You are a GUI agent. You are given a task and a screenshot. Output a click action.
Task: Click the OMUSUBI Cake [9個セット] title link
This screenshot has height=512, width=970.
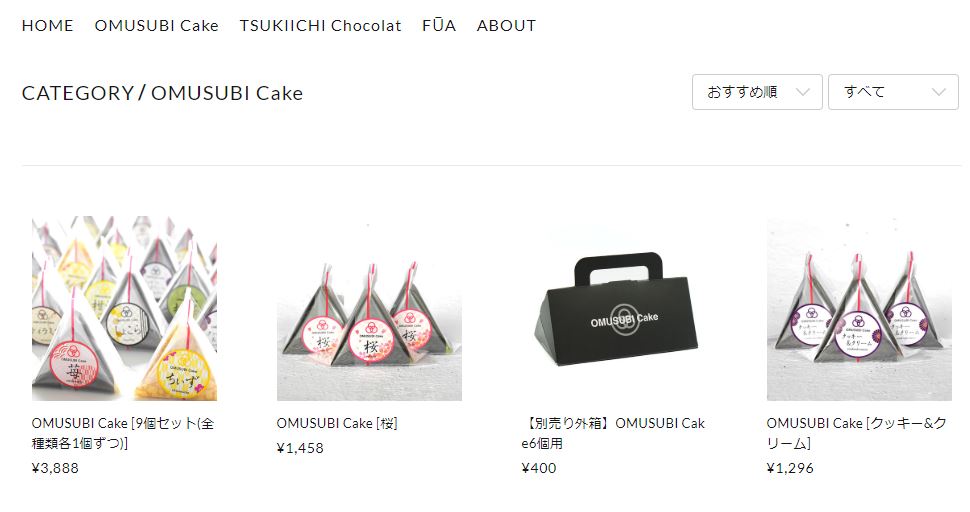pyautogui.click(x=123, y=433)
